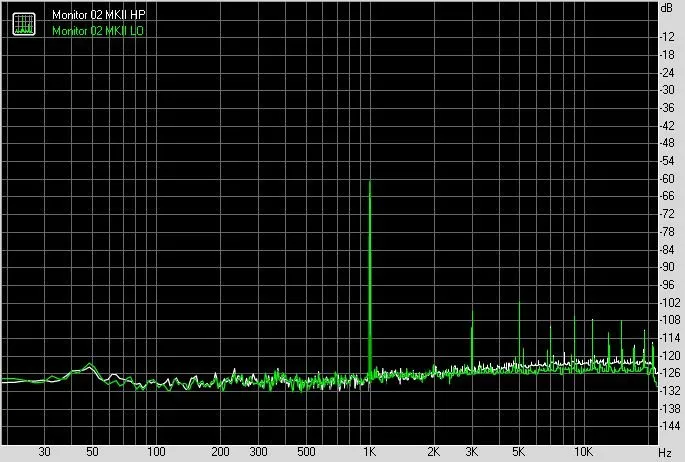Click the 50 Hz noise floor hump
Screen dimensions: 685x462
coord(90,365)
